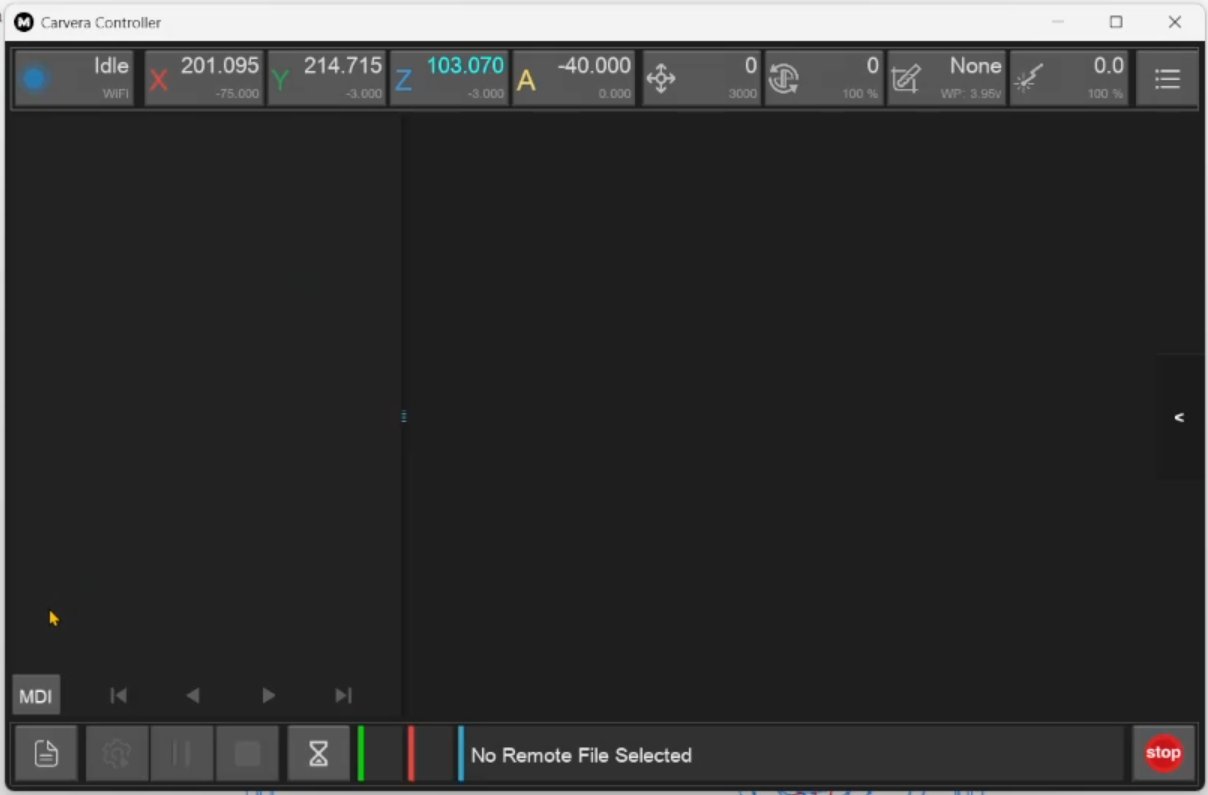The width and height of the screenshot is (1208, 795).
Task: Open the file browser icon
Action: pos(46,753)
